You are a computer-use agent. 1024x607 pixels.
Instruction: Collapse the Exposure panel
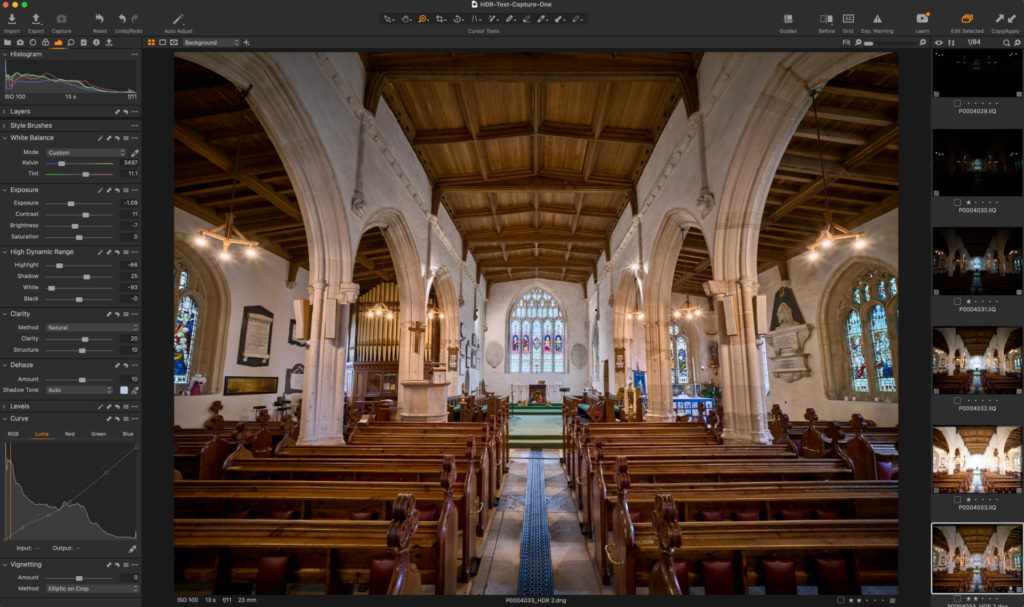(5, 190)
